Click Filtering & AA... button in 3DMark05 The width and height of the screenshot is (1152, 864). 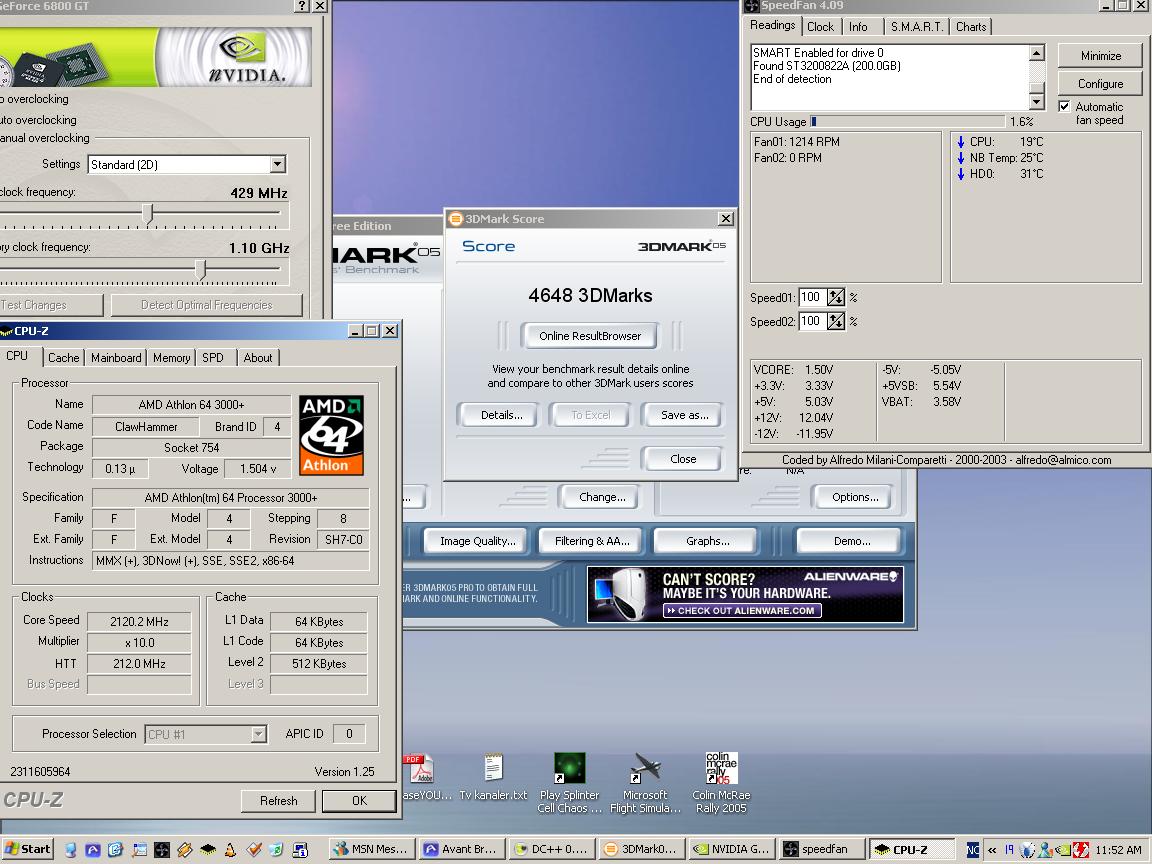click(592, 541)
